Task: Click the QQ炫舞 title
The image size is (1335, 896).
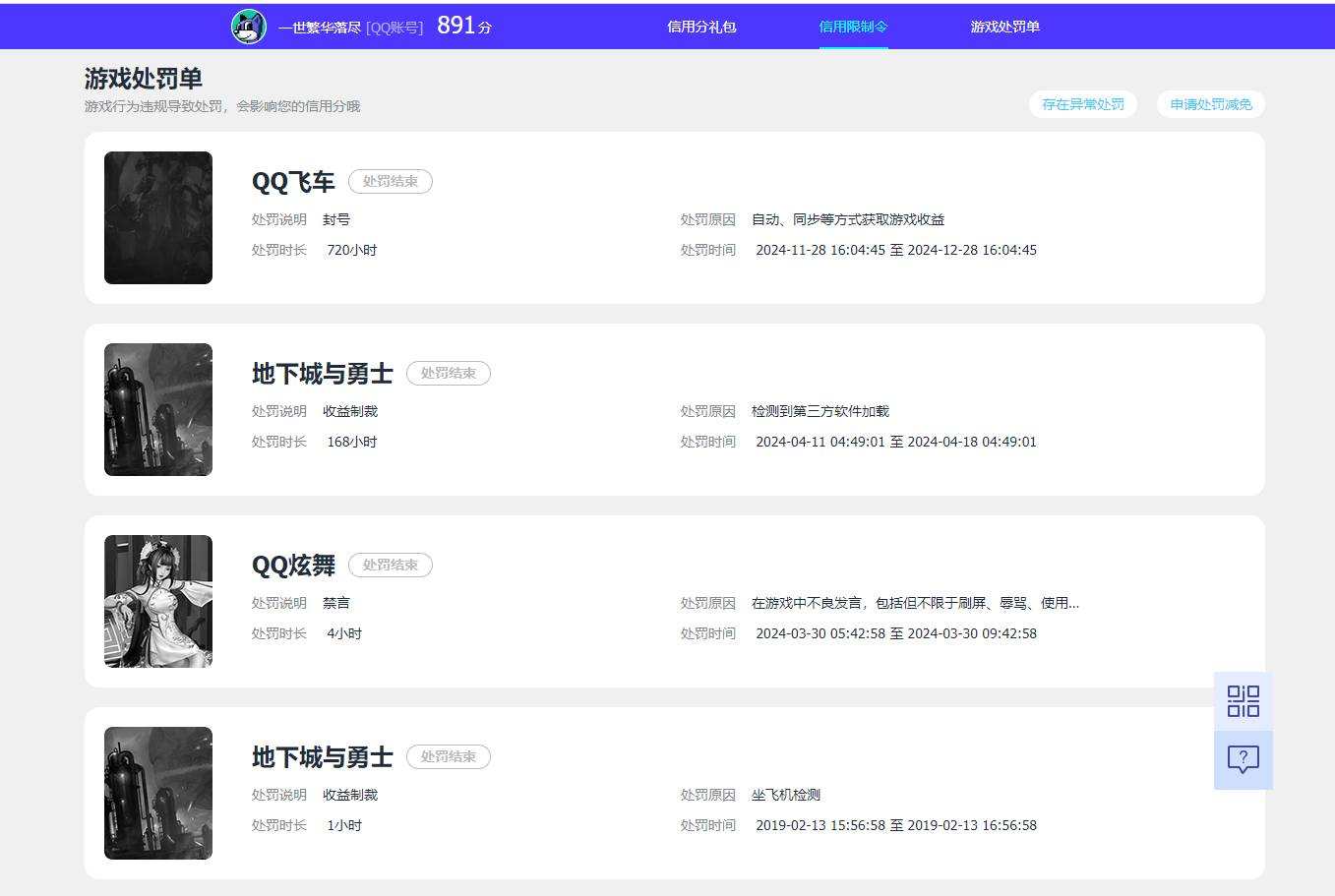Action: (293, 566)
